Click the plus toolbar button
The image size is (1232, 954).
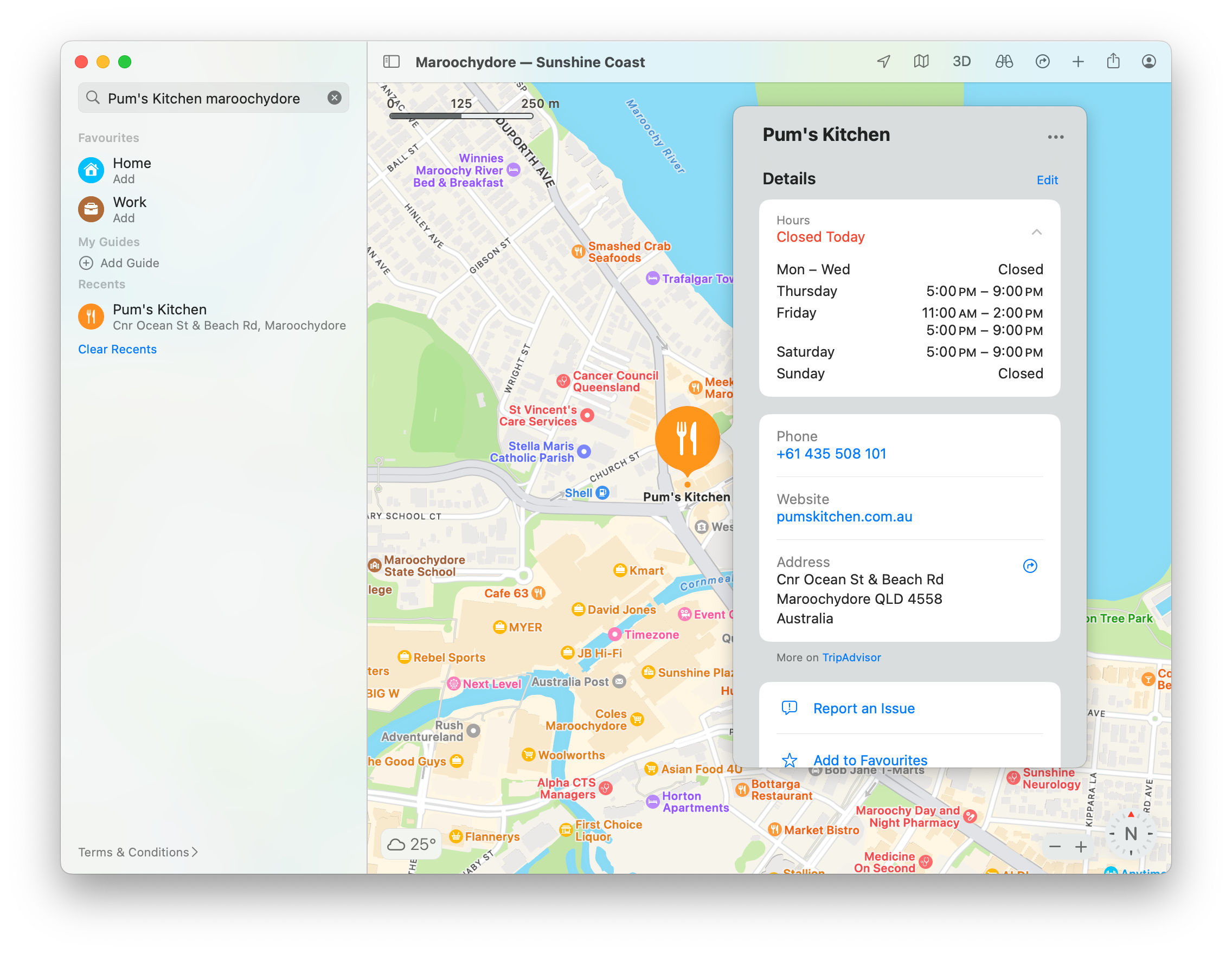pos(1077,61)
